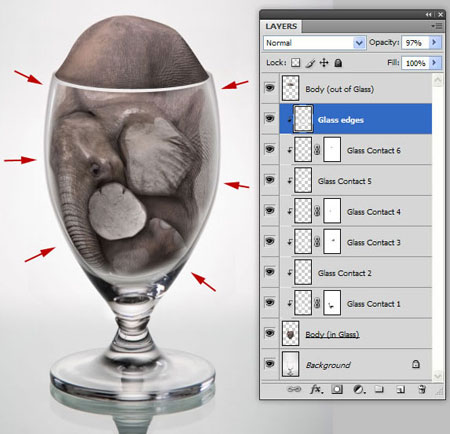Screen dimensions: 450x434
Task: Toggle visibility of Glass Contact 2
Action: [x=270, y=272]
